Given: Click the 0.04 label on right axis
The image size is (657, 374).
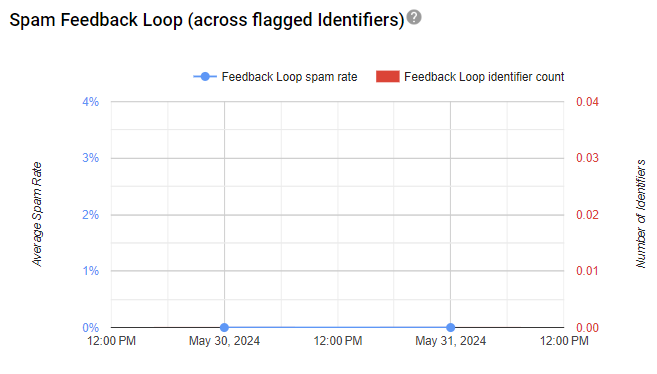Looking at the screenshot, I should pos(587,102).
